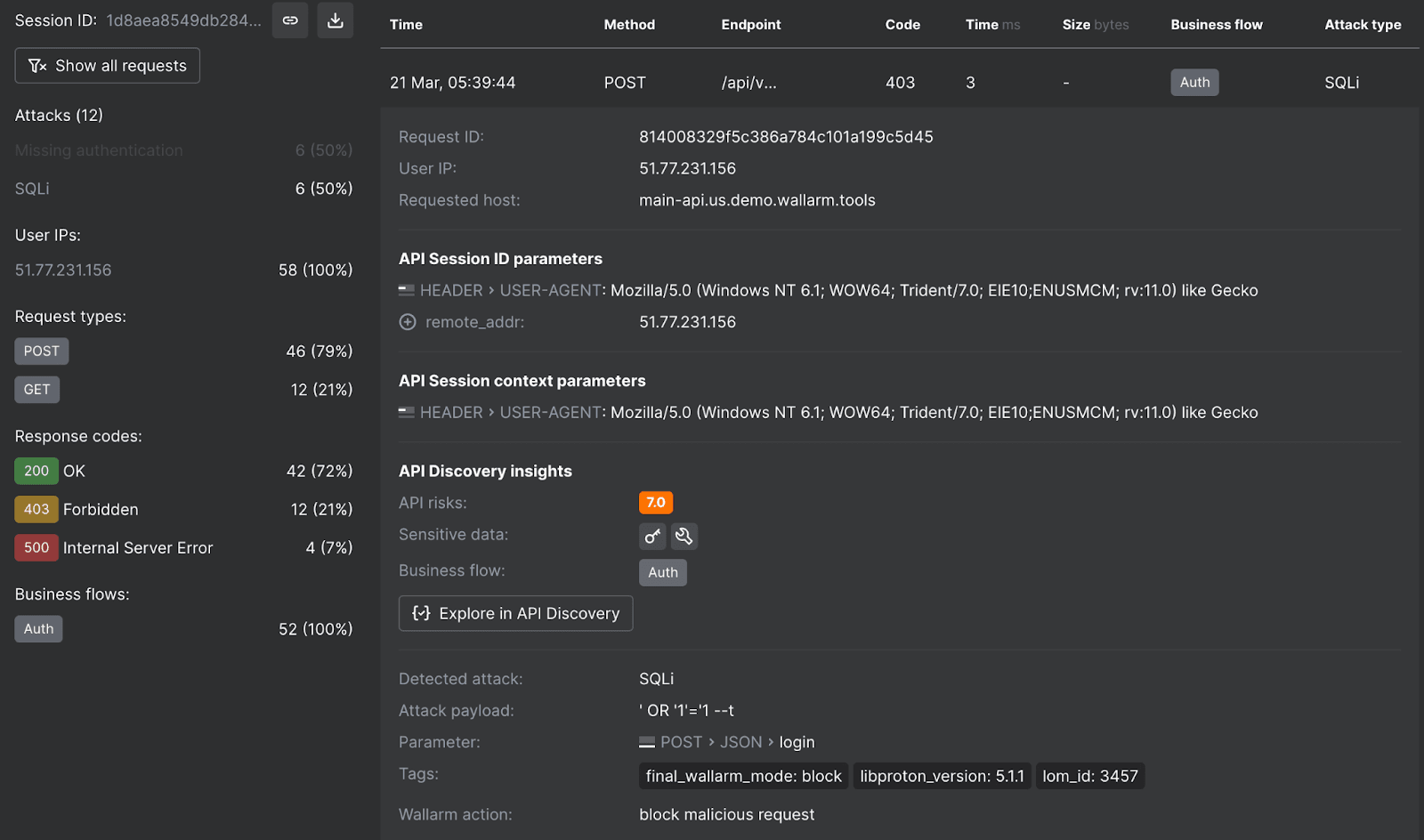Toggle the POST request type filter
The image size is (1424, 840).
[42, 351]
